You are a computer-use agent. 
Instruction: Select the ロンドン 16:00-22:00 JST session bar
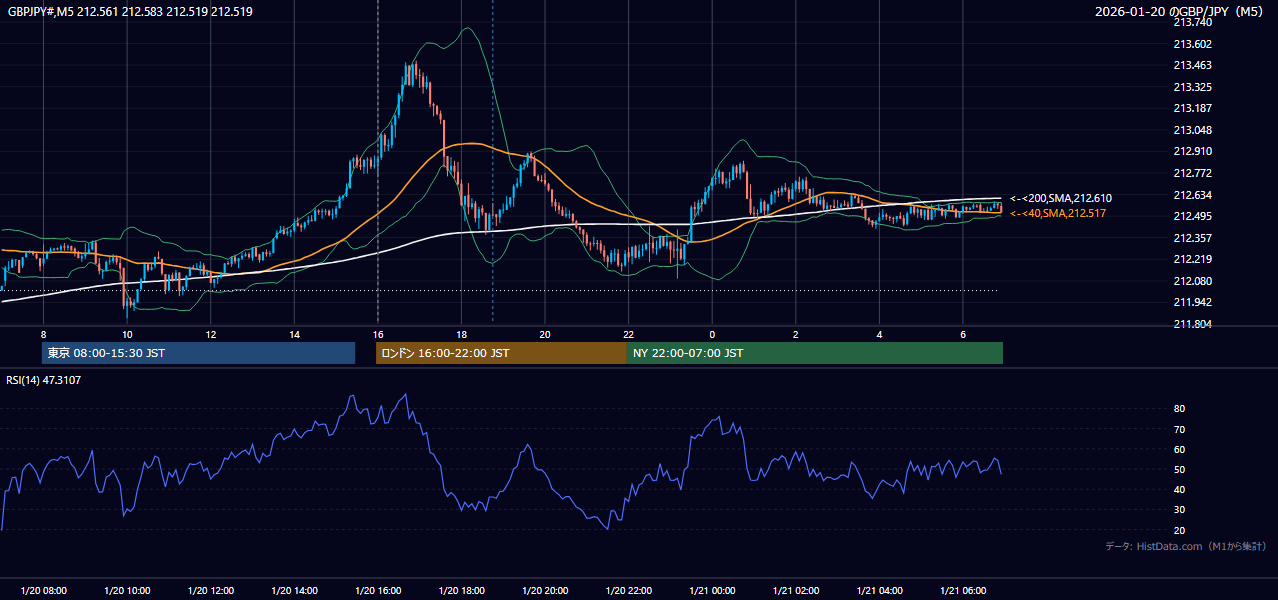[x=501, y=353]
